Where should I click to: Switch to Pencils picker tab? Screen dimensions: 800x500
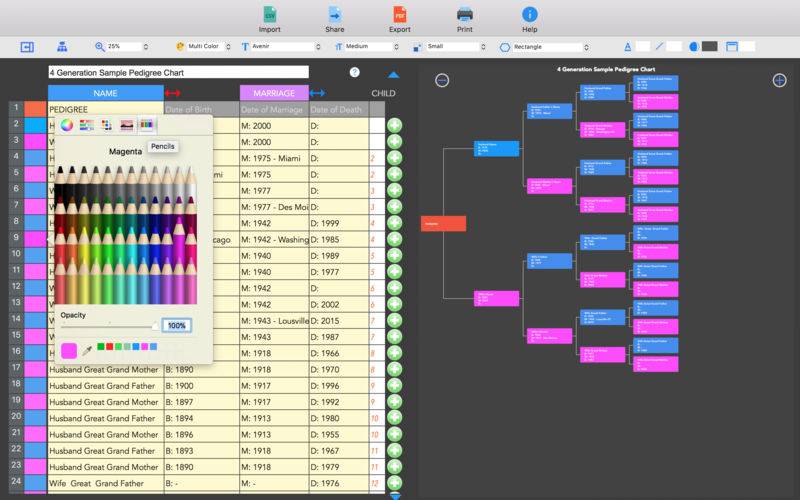[146, 125]
